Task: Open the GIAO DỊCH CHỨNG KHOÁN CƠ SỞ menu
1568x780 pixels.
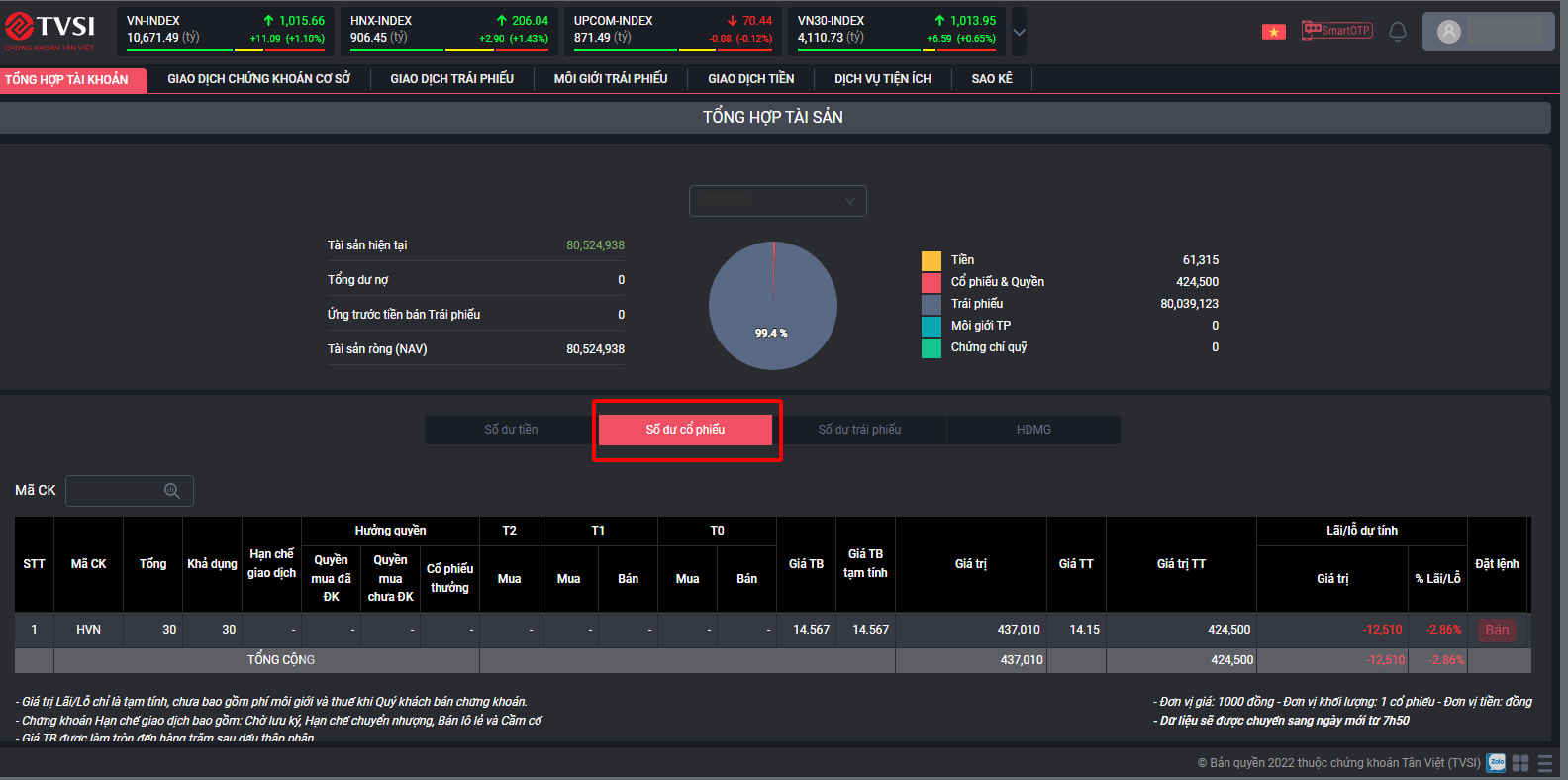Action: (258, 79)
